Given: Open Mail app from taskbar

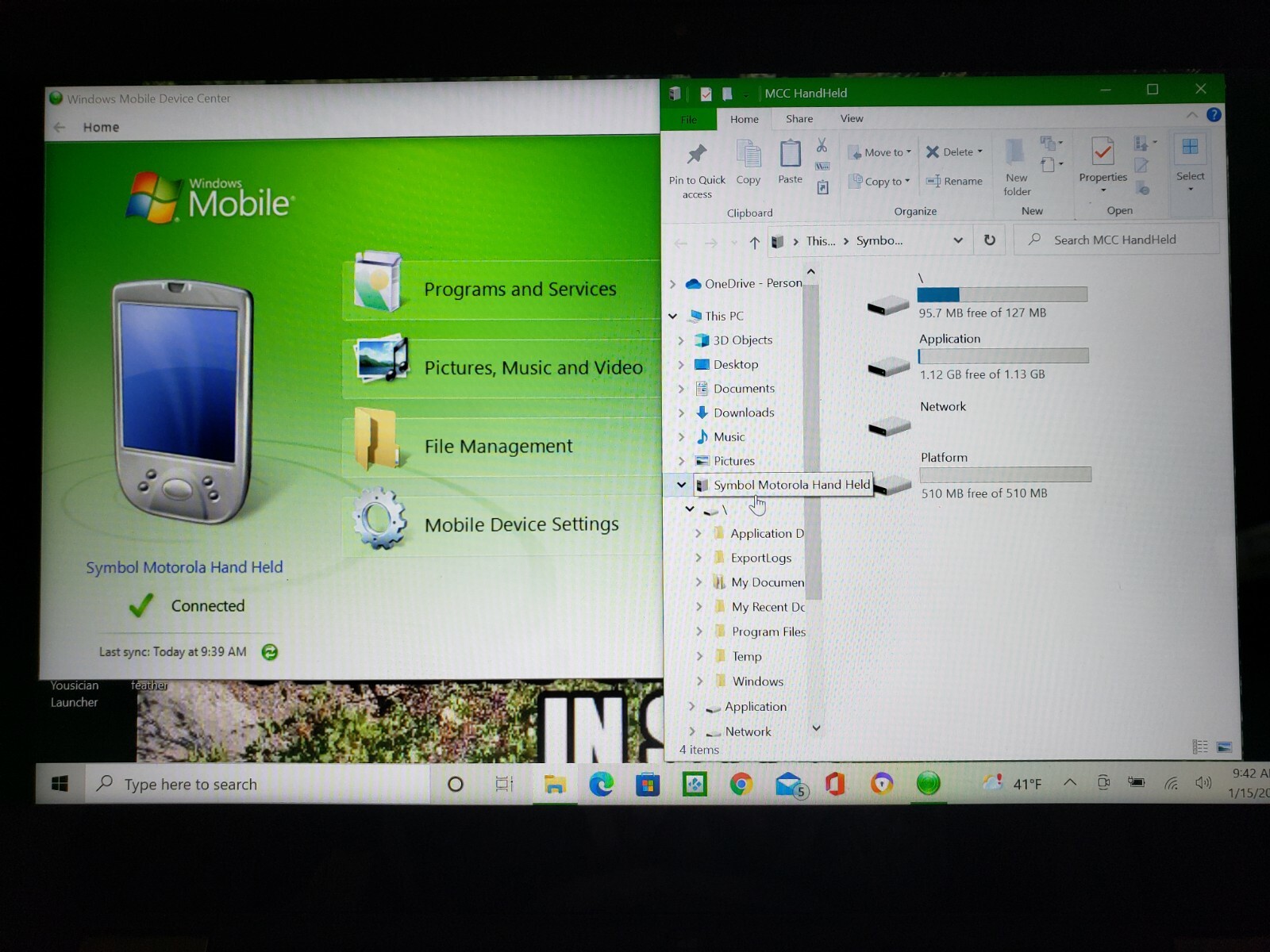Looking at the screenshot, I should [x=789, y=785].
